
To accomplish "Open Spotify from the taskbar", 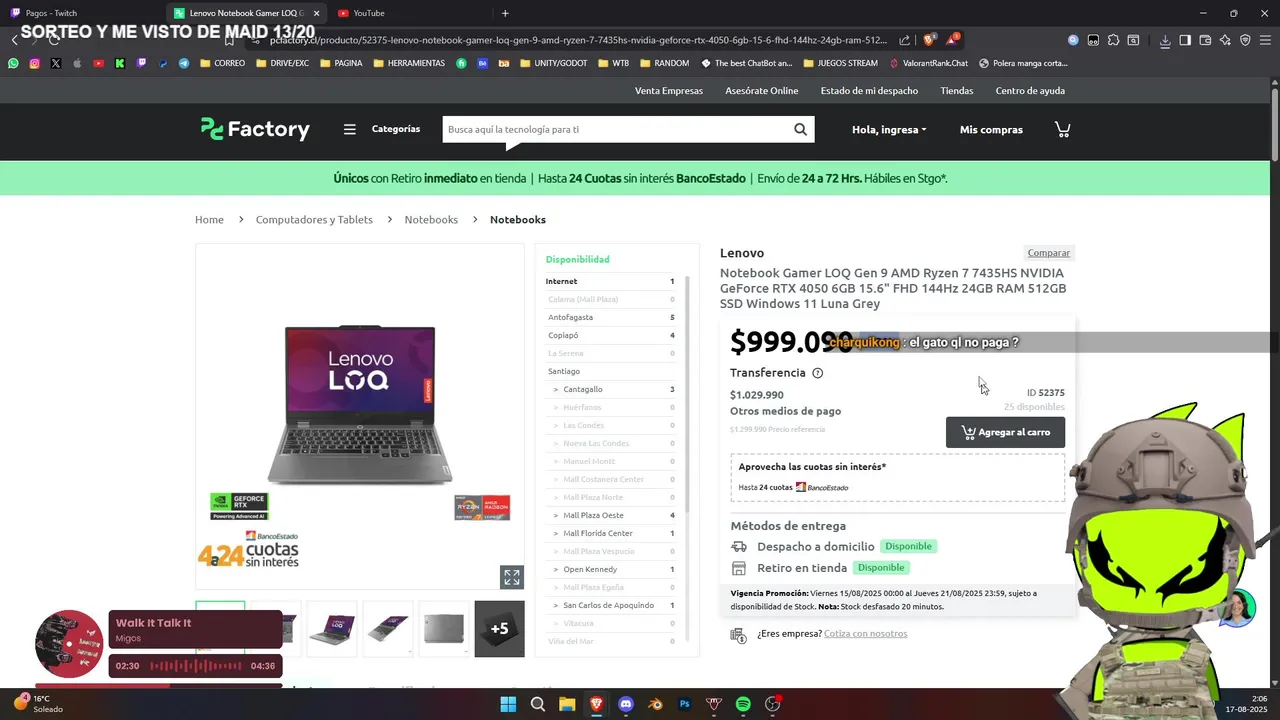I will click(743, 704).
